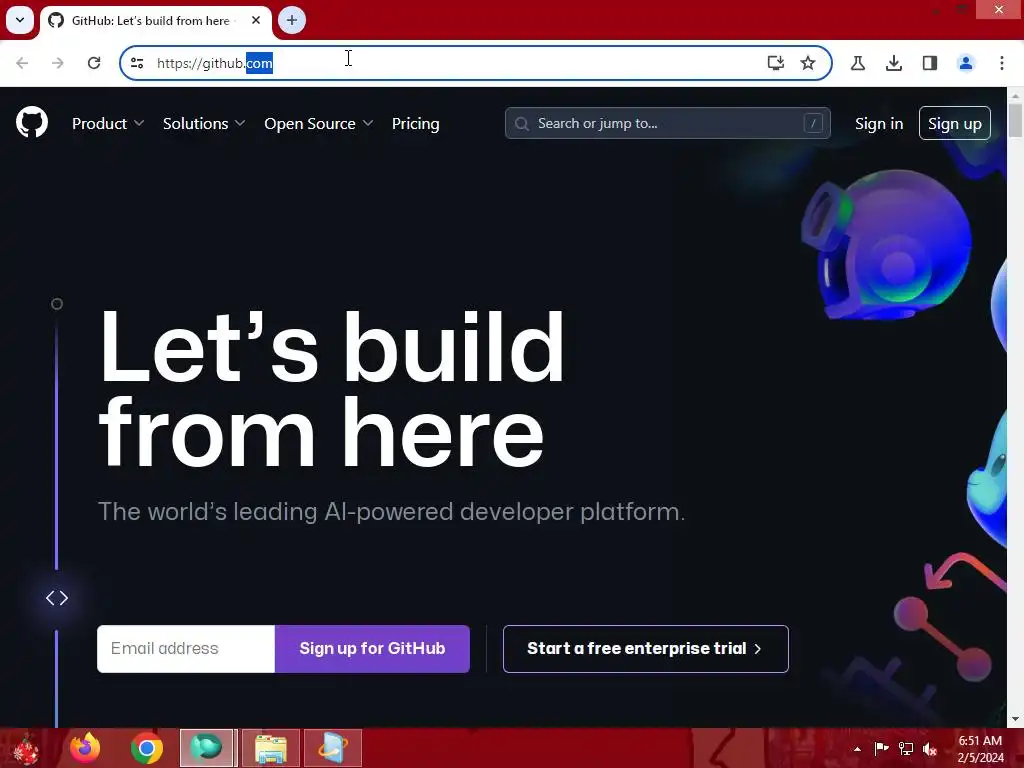Start a free enterprise trial
The image size is (1024, 768).
pos(646,648)
